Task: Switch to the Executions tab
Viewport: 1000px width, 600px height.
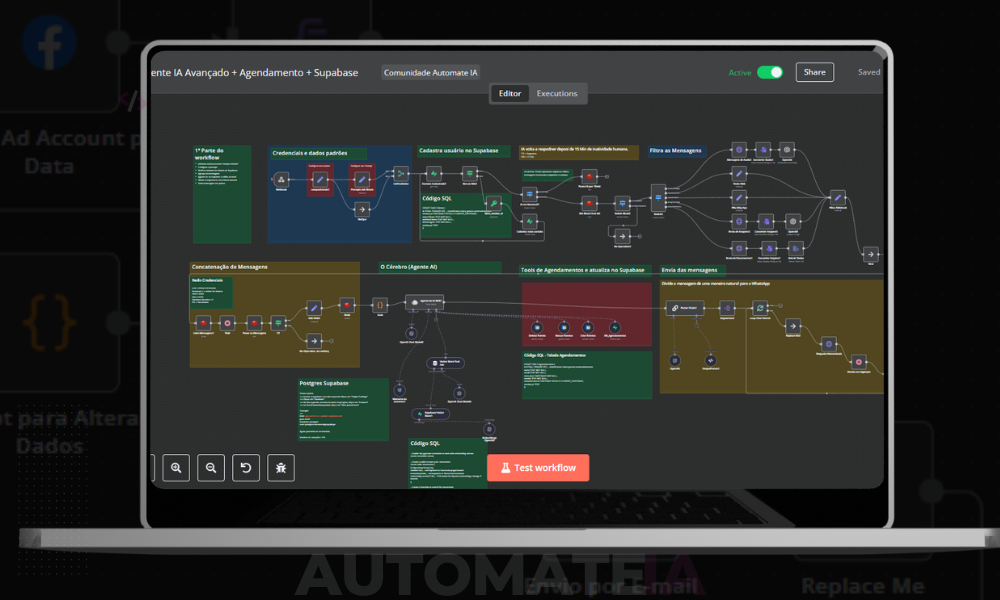Action: pyautogui.click(x=557, y=93)
